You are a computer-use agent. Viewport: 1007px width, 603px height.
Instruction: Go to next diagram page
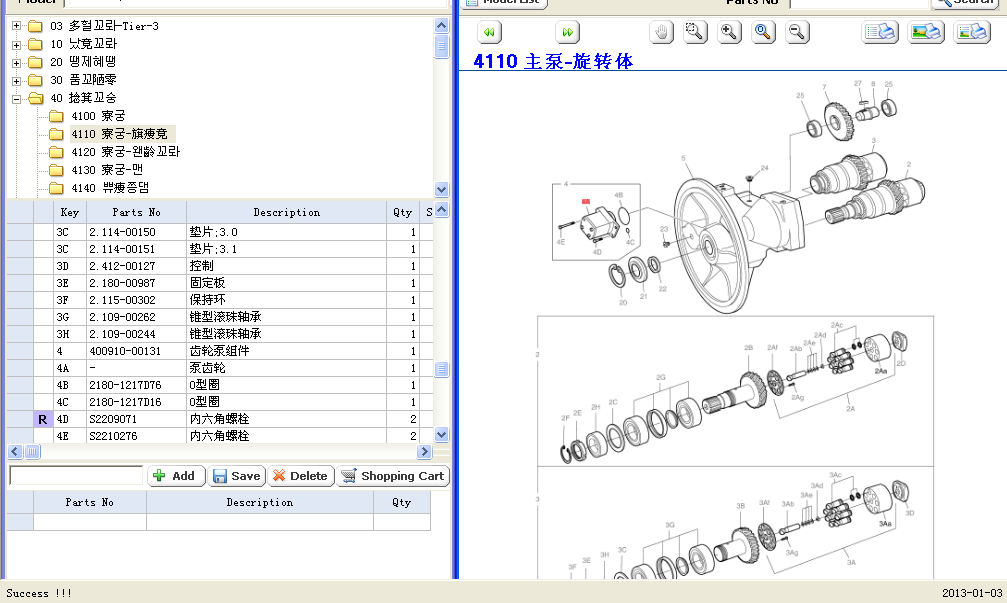[x=567, y=32]
